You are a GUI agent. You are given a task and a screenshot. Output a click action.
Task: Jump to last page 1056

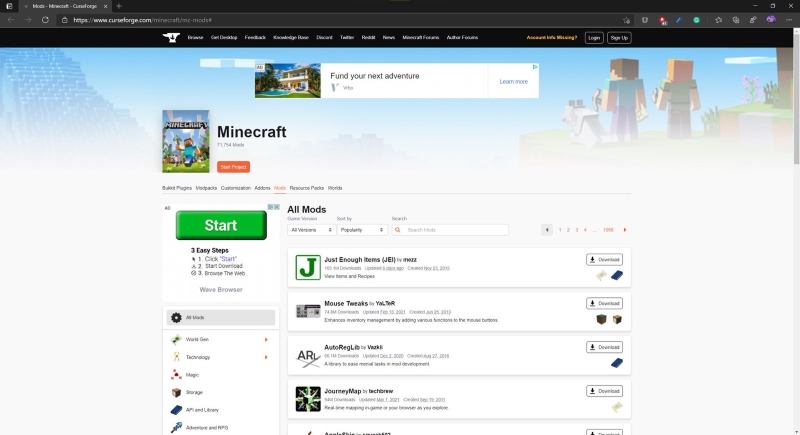point(608,230)
